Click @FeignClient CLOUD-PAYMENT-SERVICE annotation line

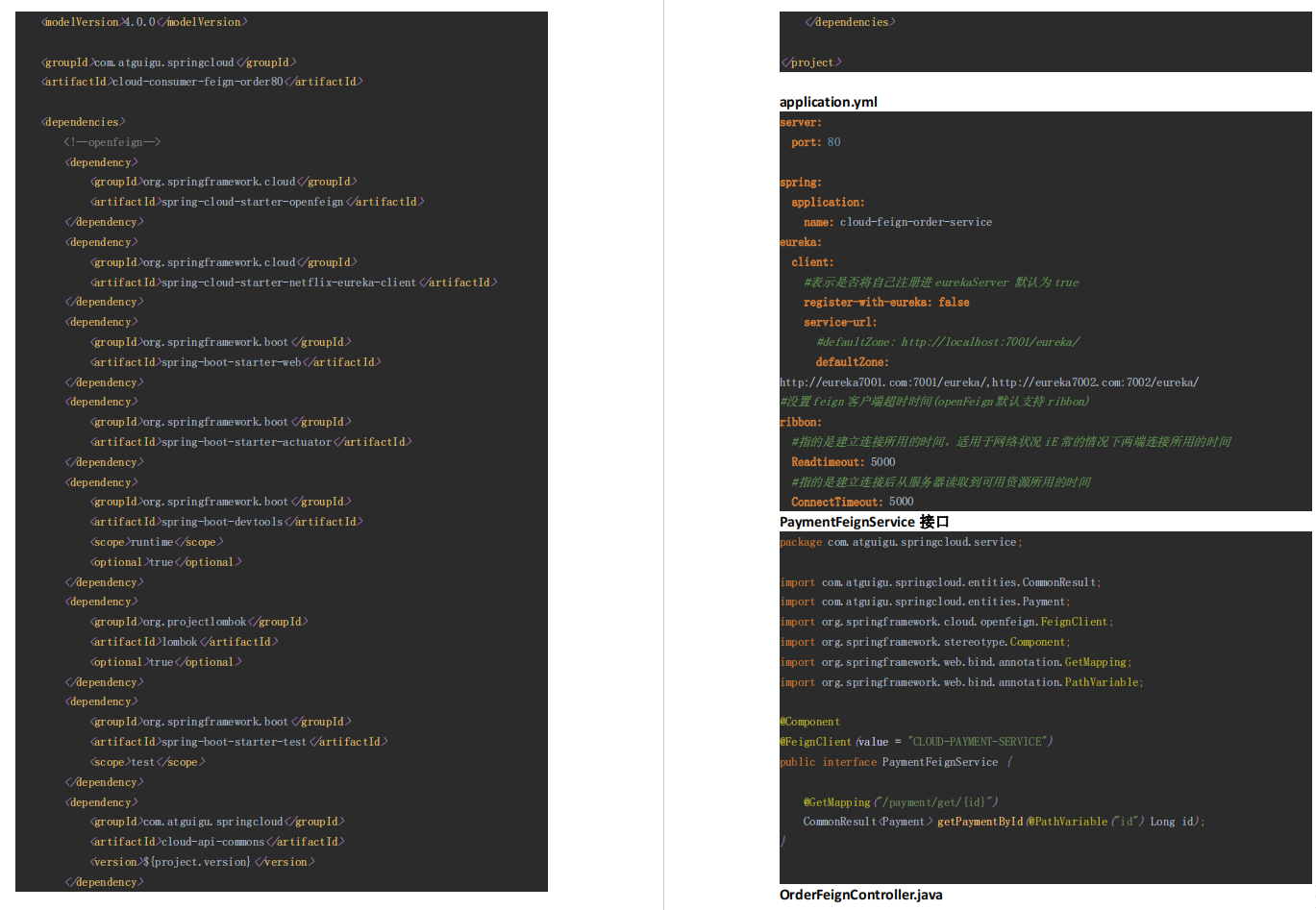click(x=916, y=742)
